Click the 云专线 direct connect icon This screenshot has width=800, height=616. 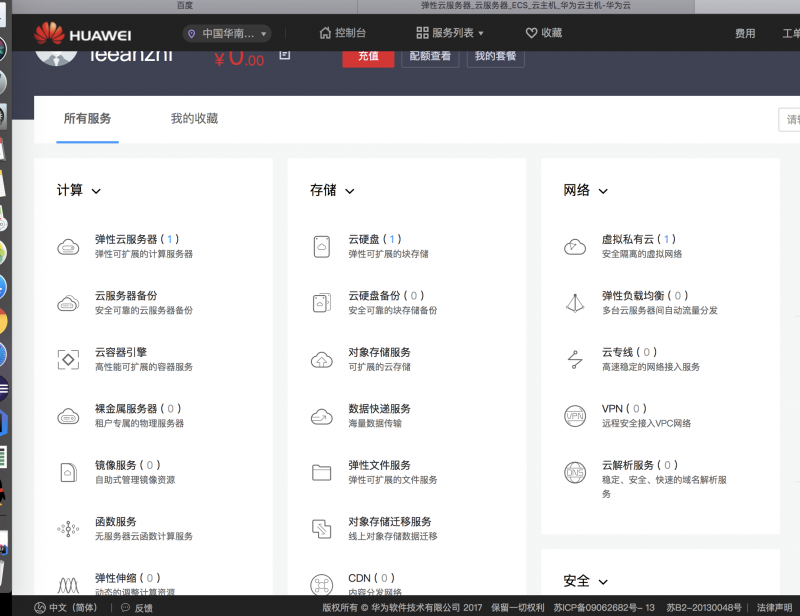coord(575,360)
